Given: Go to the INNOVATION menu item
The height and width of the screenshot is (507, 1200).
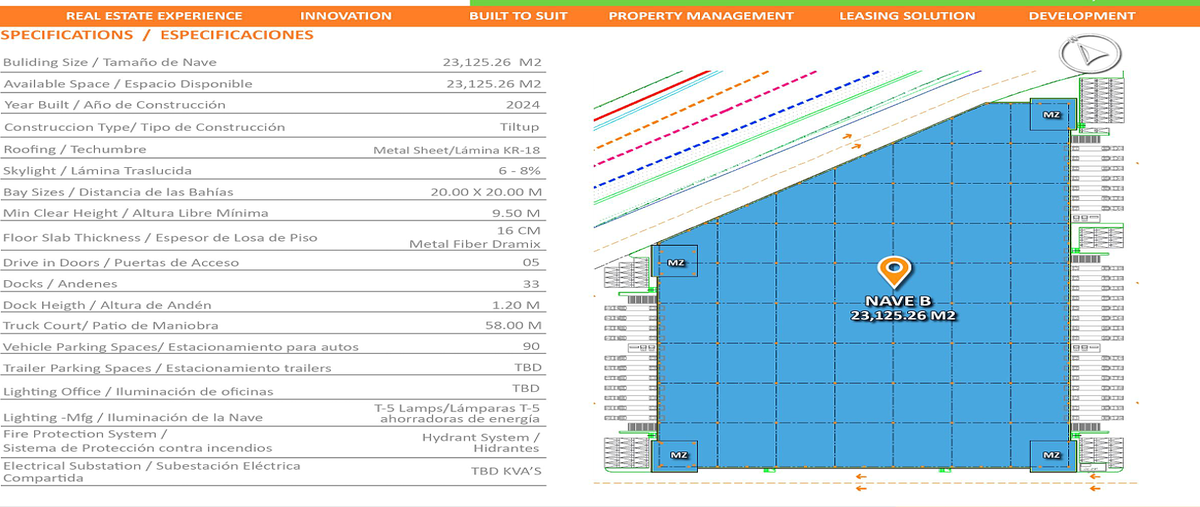Looking at the screenshot, I should point(346,15).
